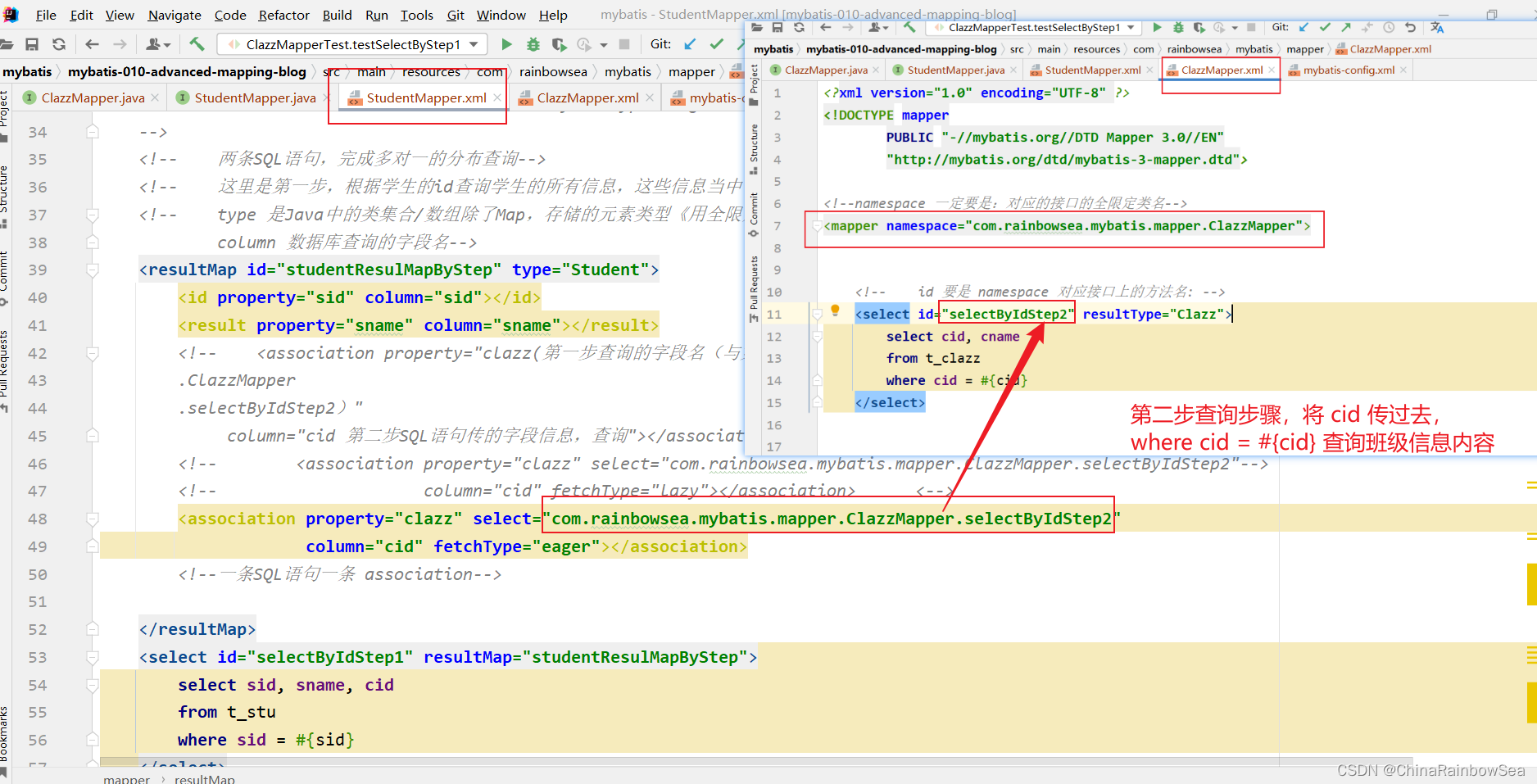
Task: Click rainbowsea breadcrumb in main window
Action: pos(553,72)
